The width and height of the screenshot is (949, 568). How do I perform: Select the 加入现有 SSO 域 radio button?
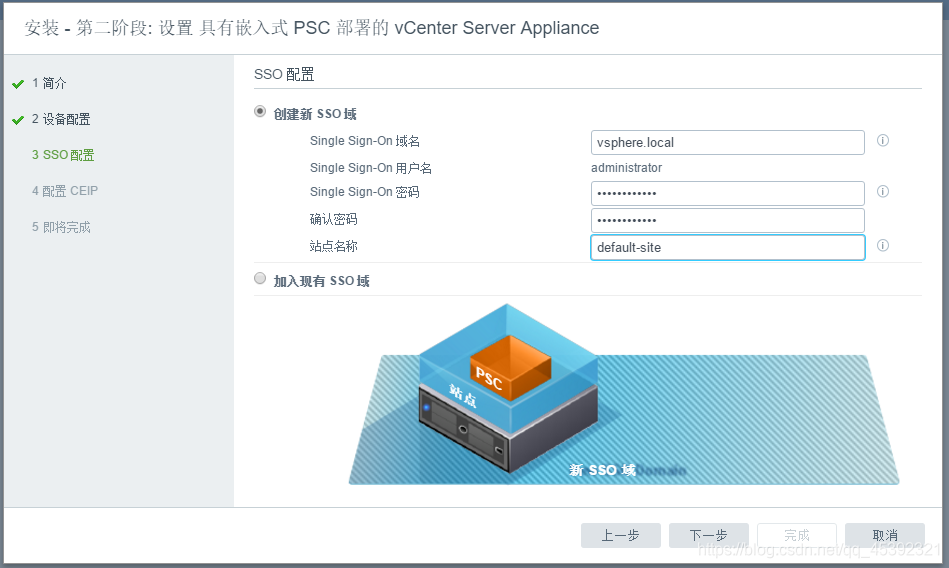260,279
